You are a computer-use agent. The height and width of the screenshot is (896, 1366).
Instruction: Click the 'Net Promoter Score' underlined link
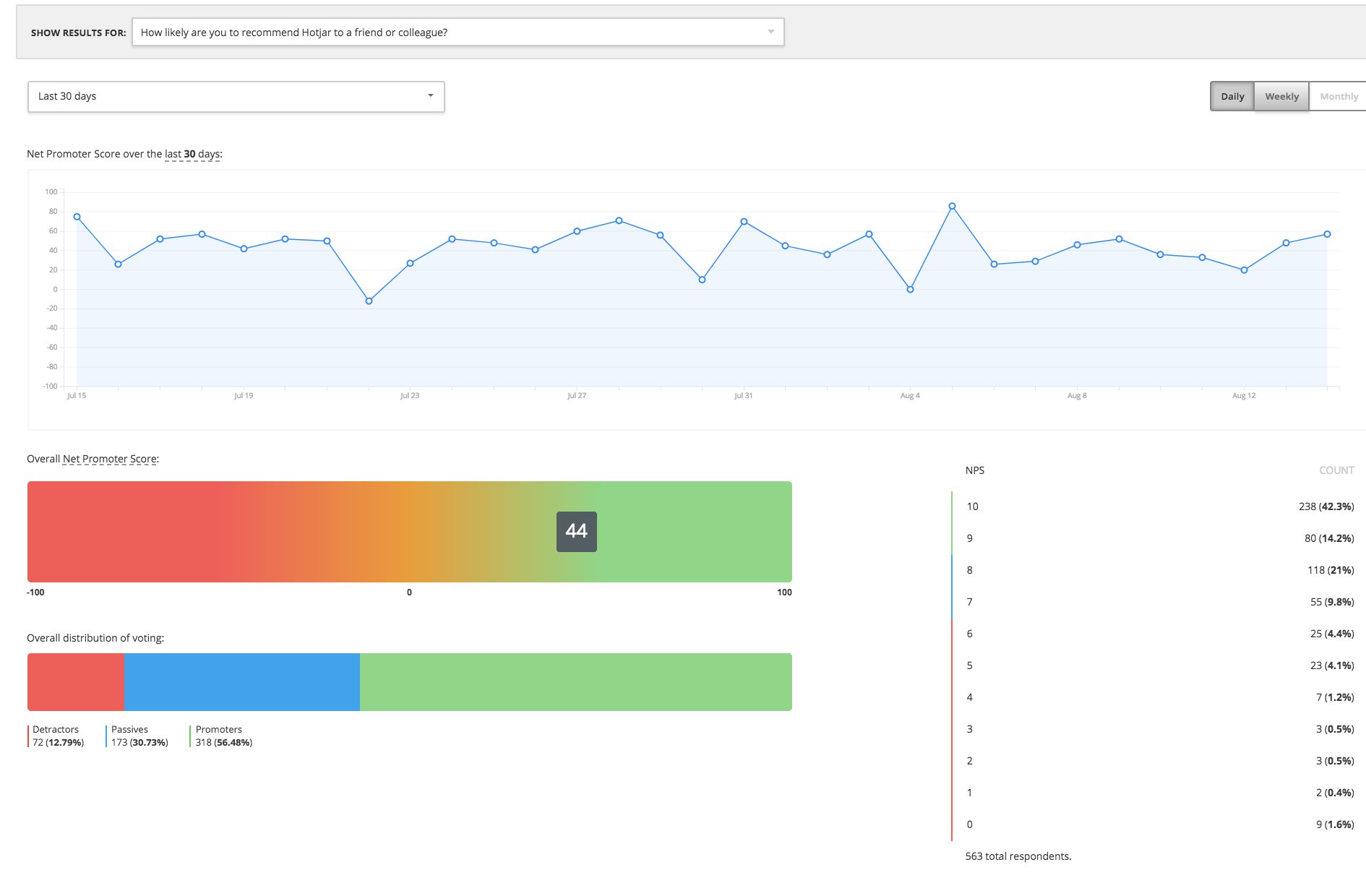pos(110,459)
